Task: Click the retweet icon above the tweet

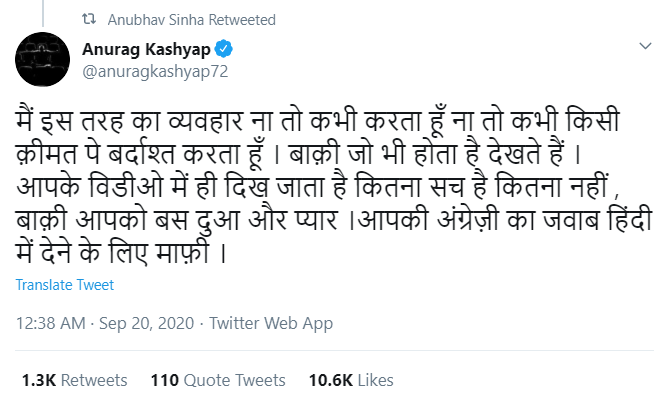Action: [x=59, y=20]
